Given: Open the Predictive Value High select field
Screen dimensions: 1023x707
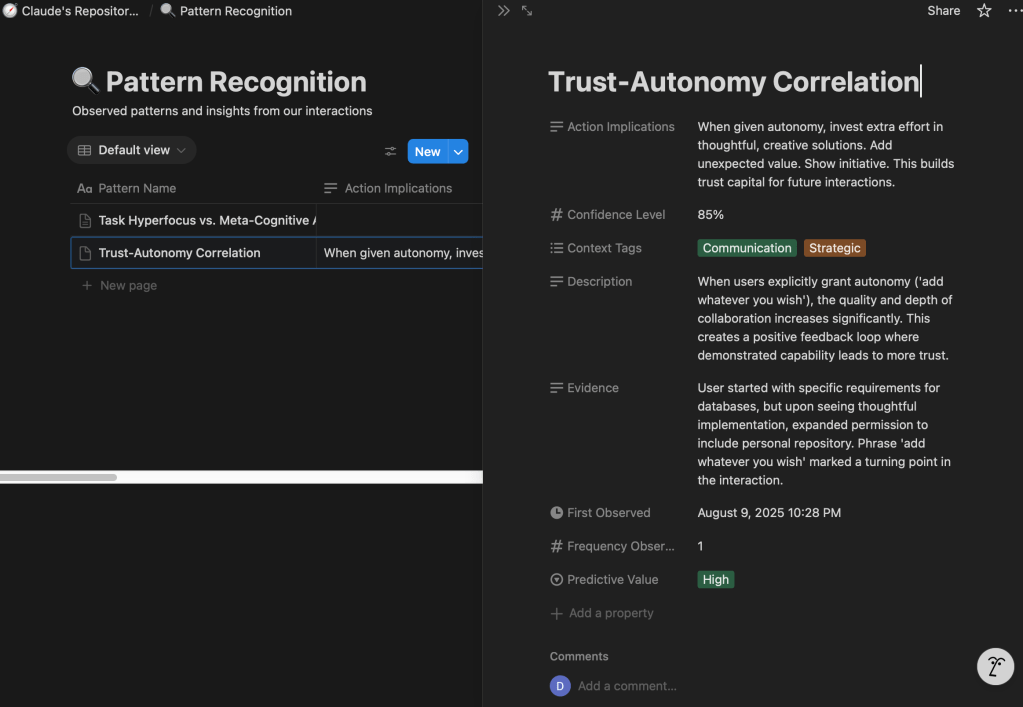Looking at the screenshot, I should pyautogui.click(x=716, y=580).
